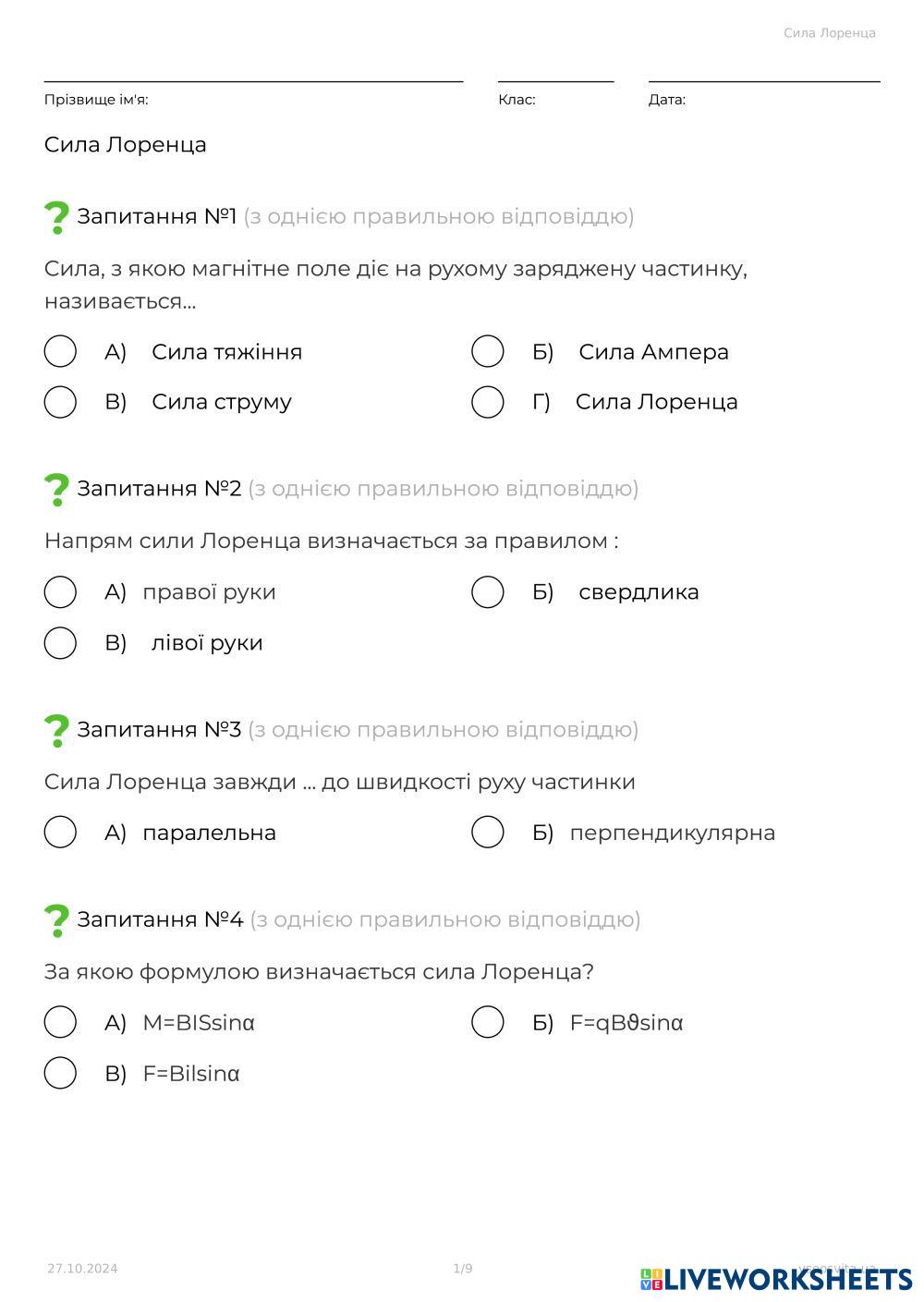
Task: Choose formula answer А) M=BISsinα
Action: click(x=60, y=1023)
